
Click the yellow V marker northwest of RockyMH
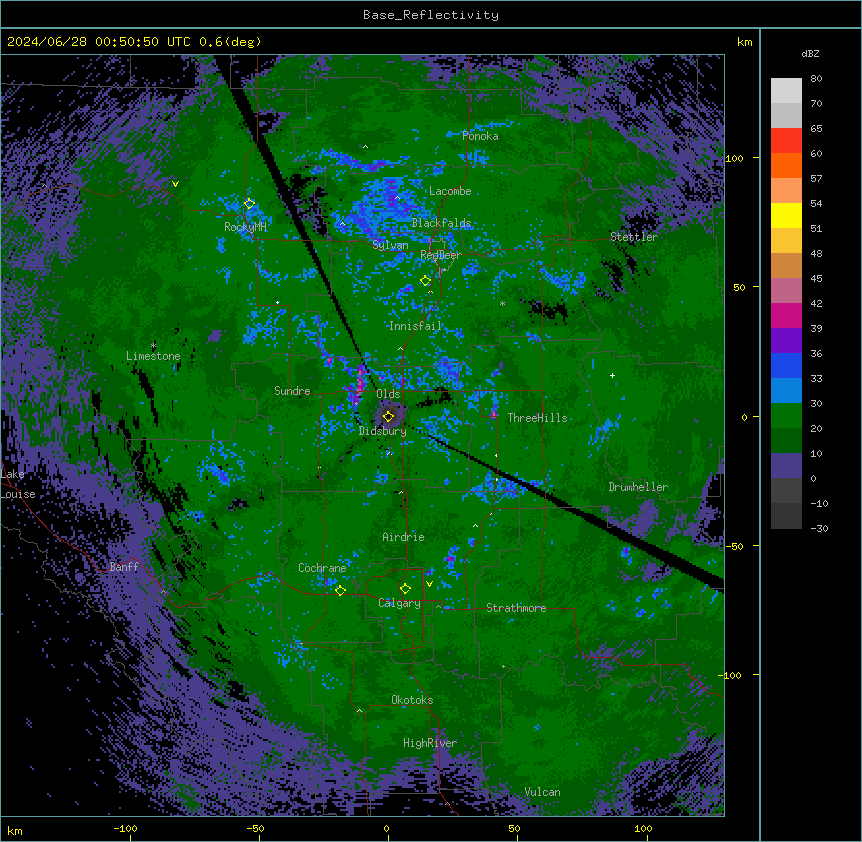pos(175,184)
